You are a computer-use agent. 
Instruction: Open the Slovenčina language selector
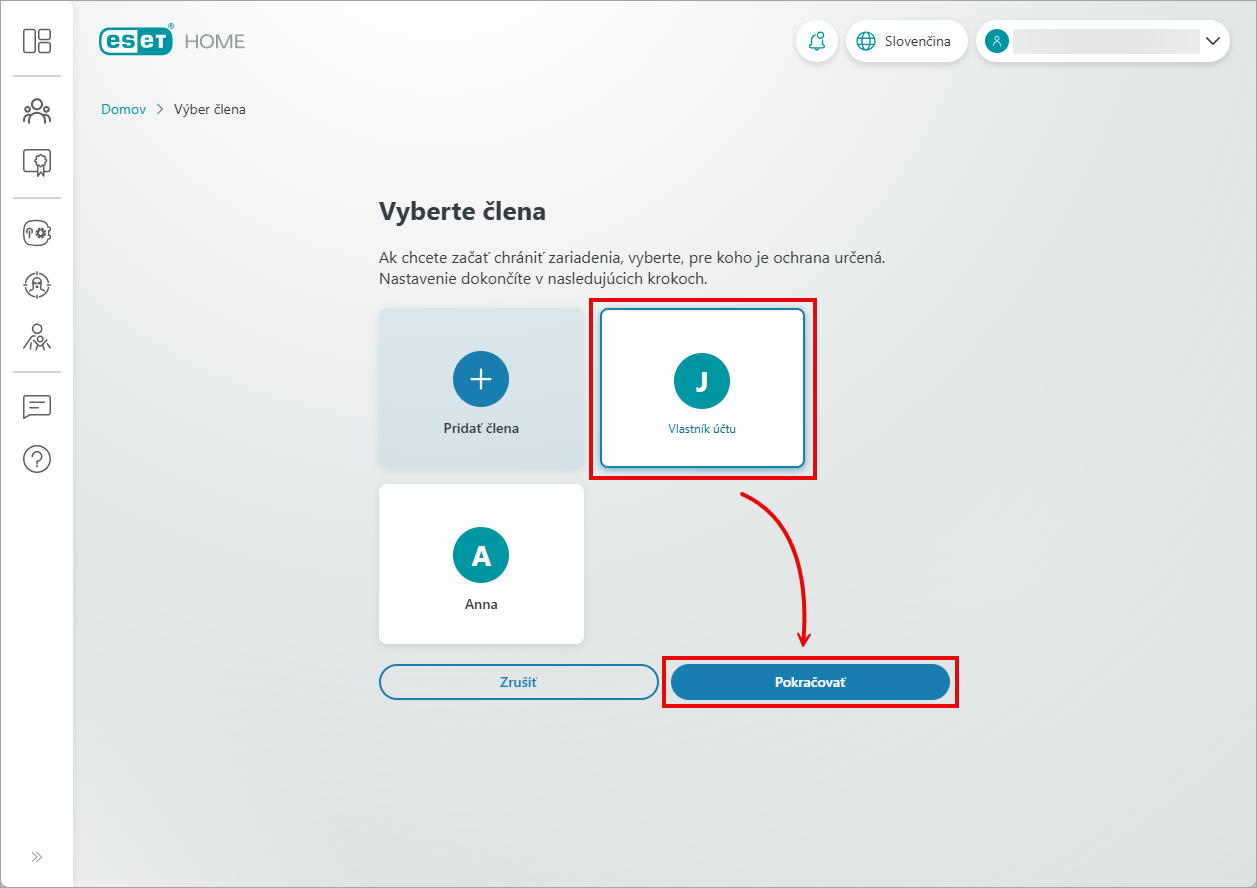click(x=906, y=41)
